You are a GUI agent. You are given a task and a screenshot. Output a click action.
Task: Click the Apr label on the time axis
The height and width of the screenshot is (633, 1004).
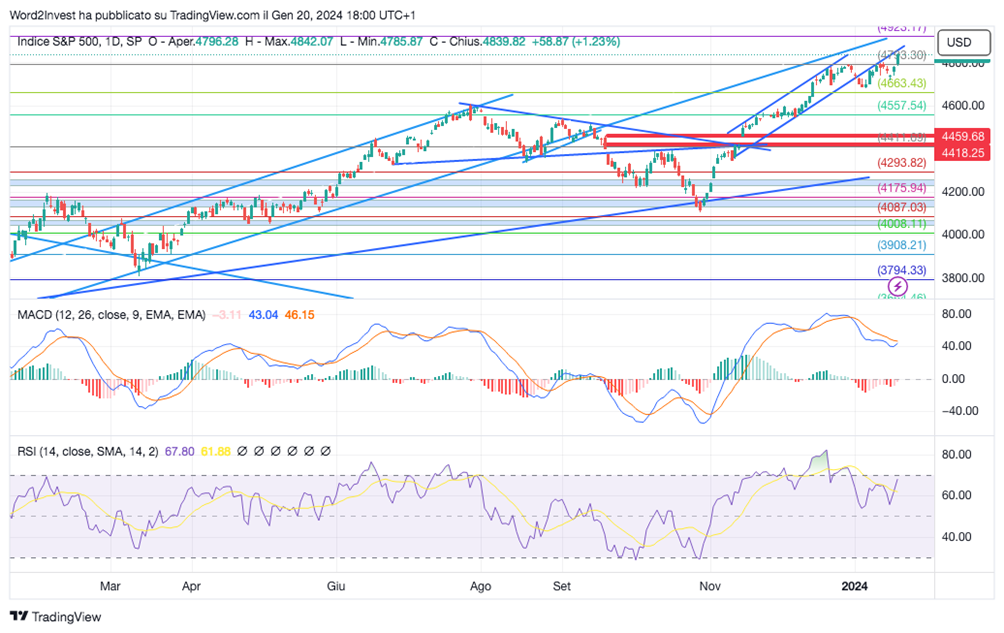pos(191,586)
